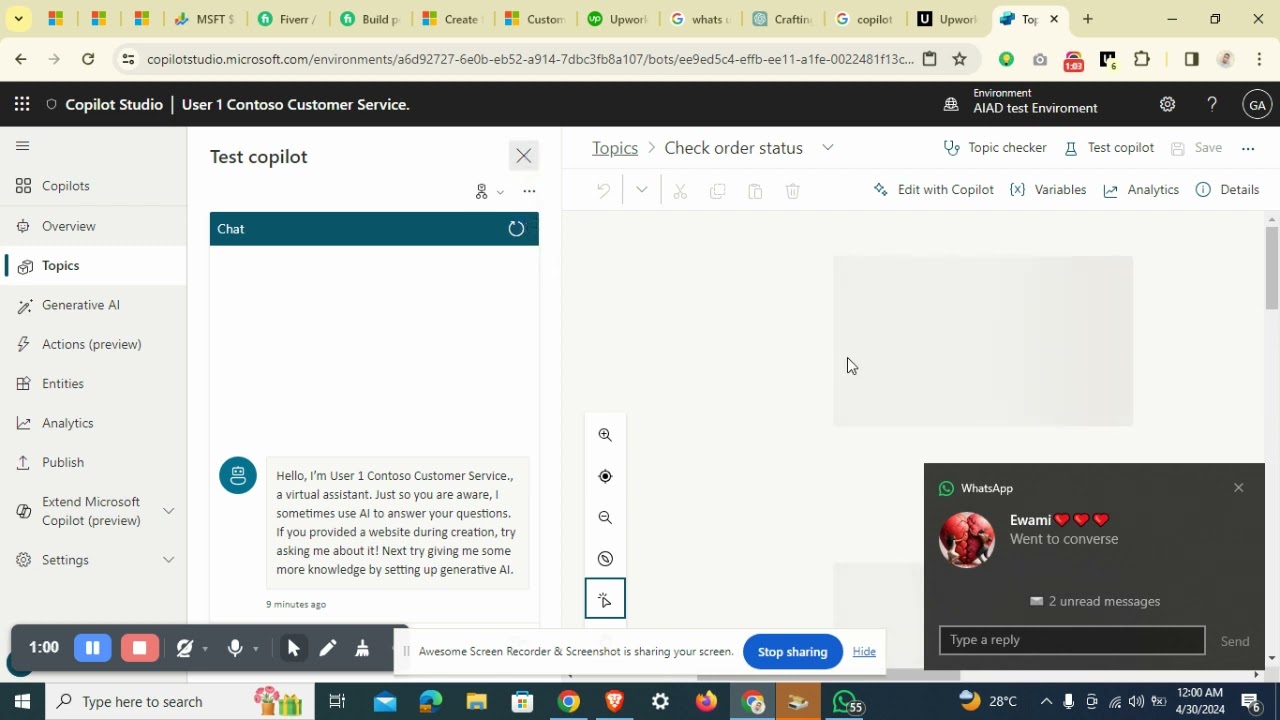Open the recorder webcam options dropdown

[x=205, y=649]
